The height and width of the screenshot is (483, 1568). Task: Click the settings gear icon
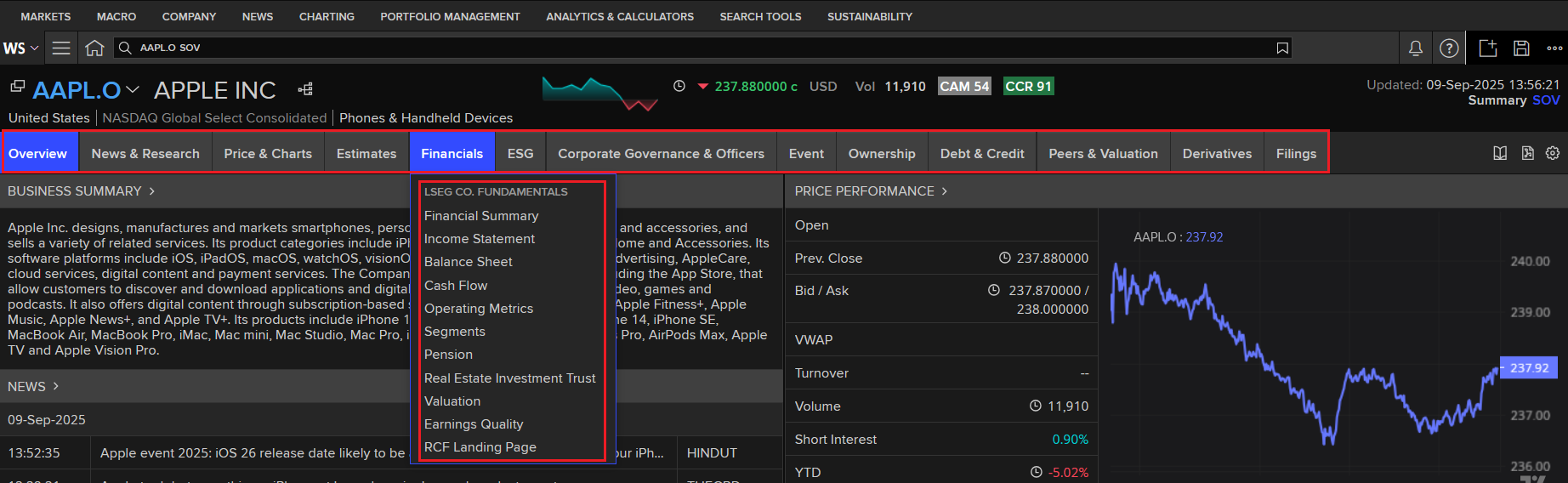(x=1553, y=153)
